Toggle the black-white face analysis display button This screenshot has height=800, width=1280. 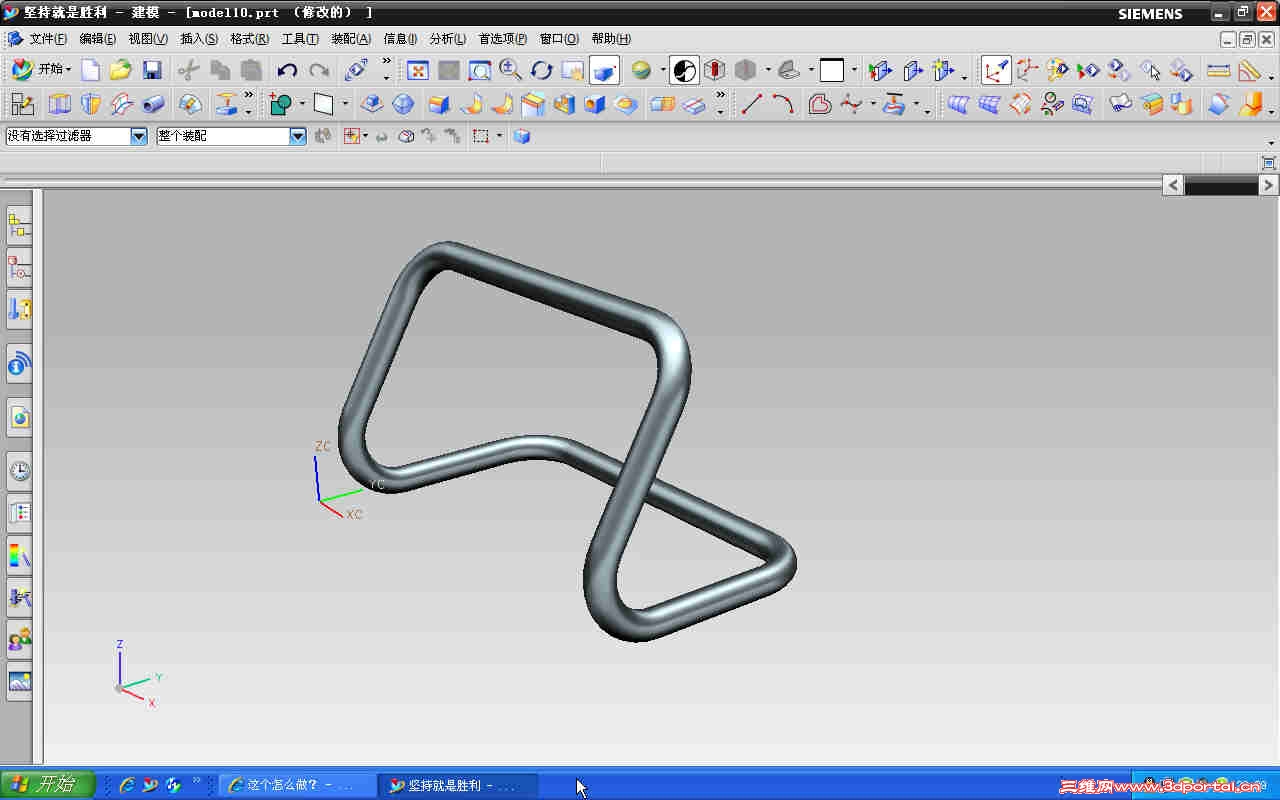[684, 70]
